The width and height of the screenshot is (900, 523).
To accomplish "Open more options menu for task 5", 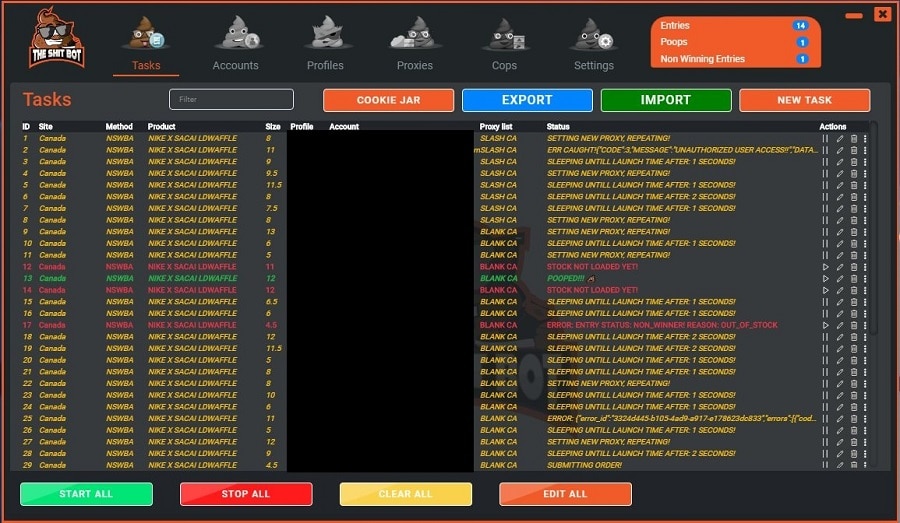I will tap(865, 185).
